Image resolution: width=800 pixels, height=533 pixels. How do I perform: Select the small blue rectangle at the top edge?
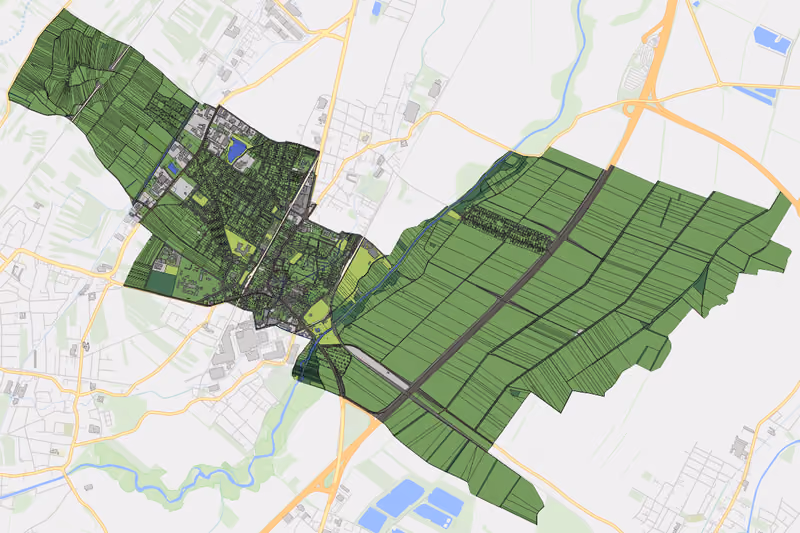pos(377,8)
